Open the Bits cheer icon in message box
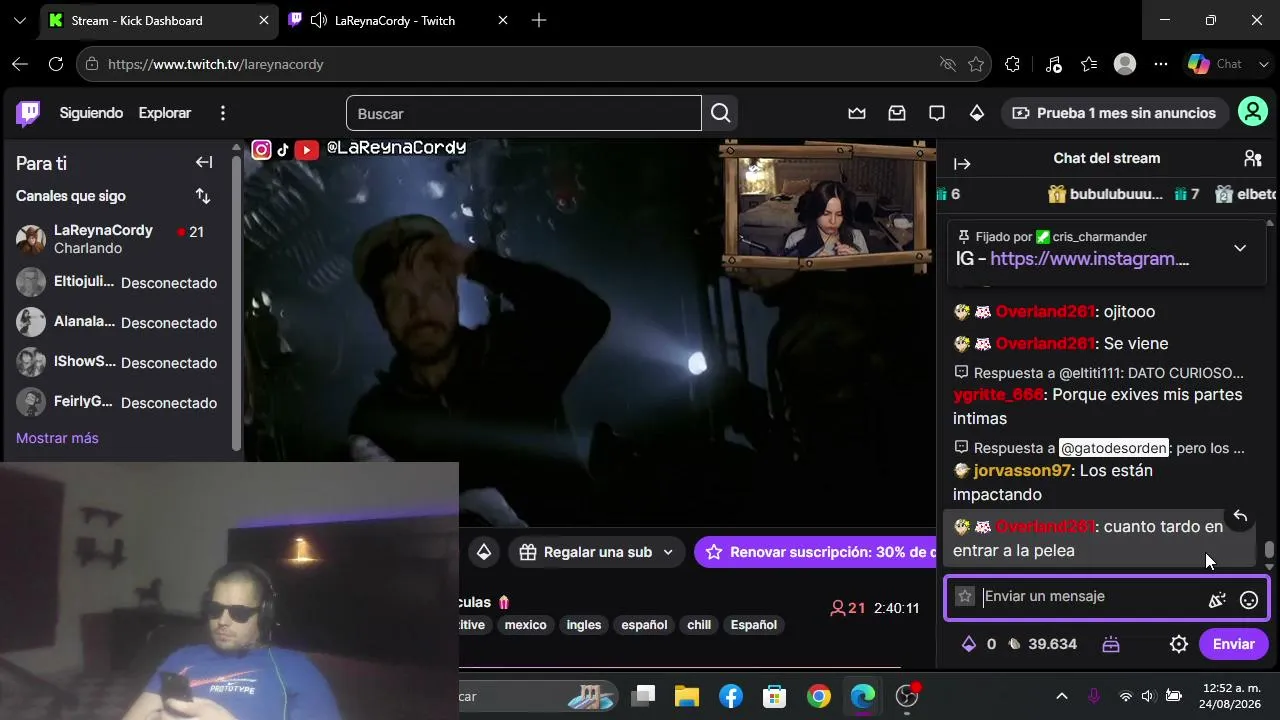This screenshot has height=720, width=1280. coord(1217,600)
